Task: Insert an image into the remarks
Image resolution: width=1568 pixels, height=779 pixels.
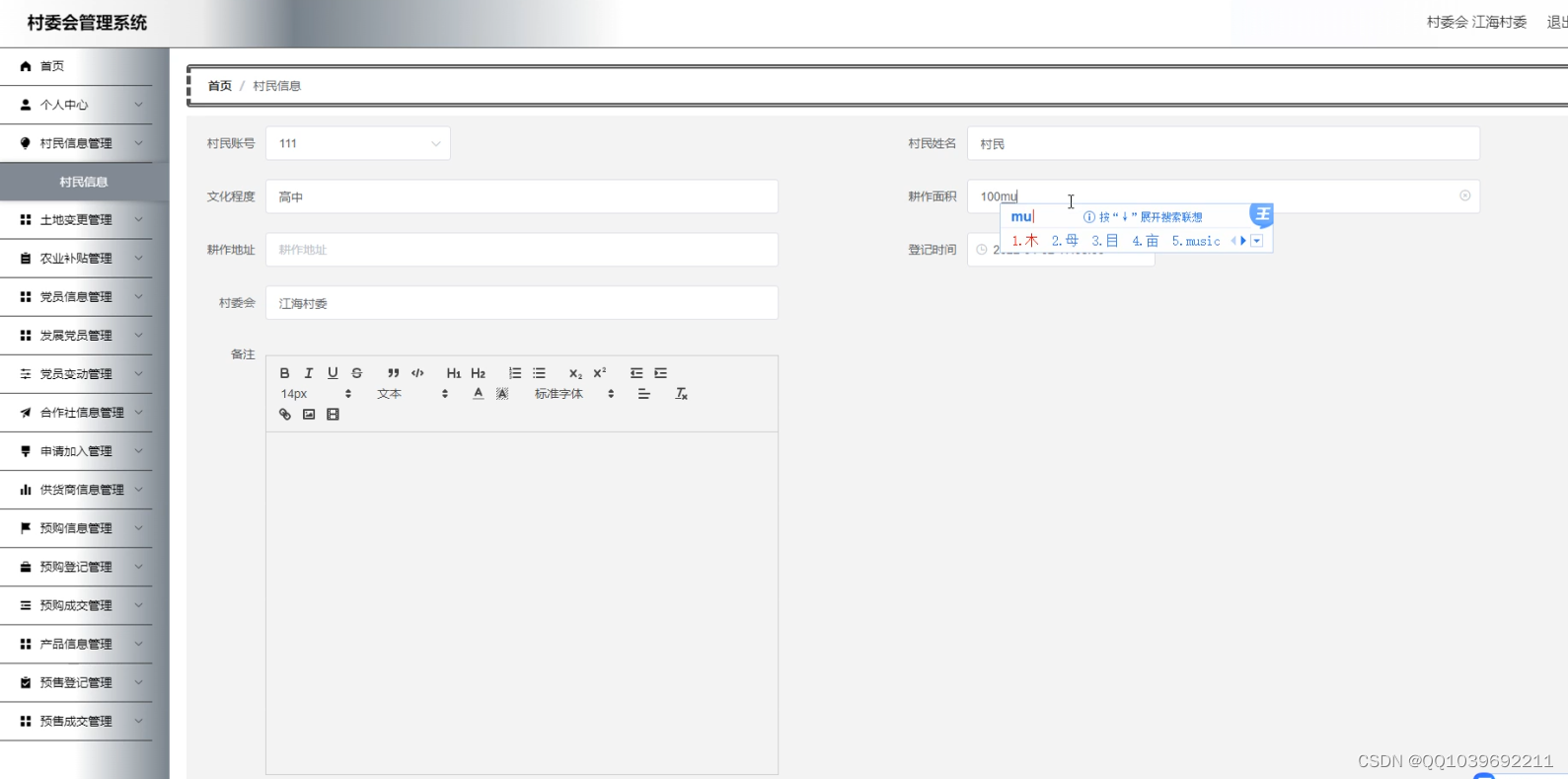Action: pos(309,415)
